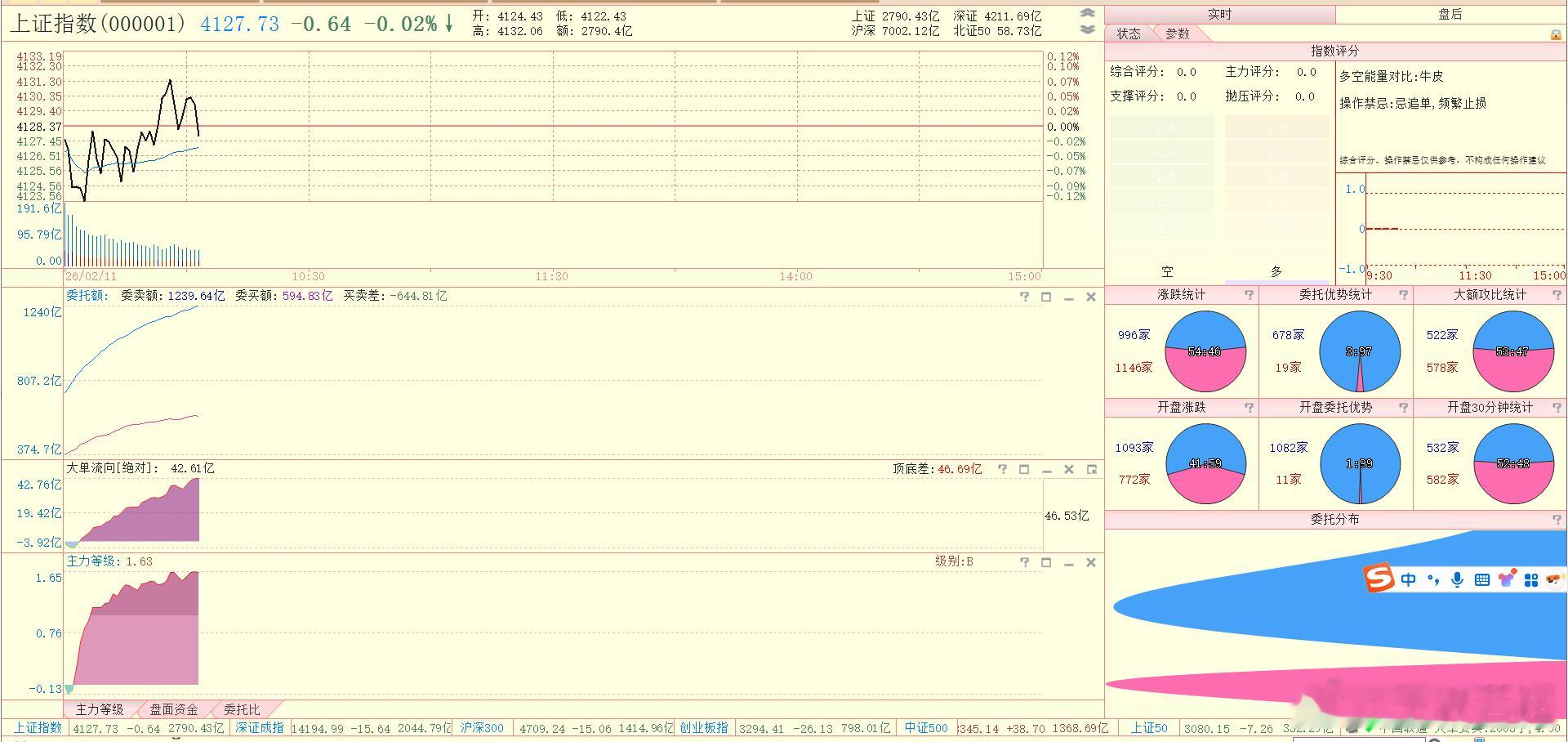Click 创业板指 in the status bar
Viewport: 1568px width, 742px height.
[x=704, y=728]
